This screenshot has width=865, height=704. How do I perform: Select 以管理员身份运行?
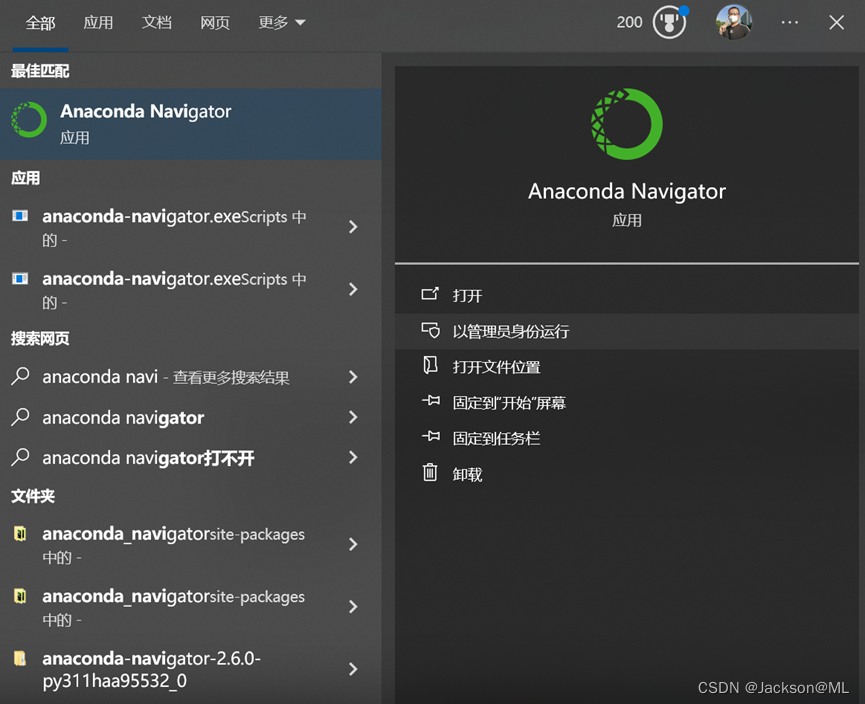(x=627, y=332)
